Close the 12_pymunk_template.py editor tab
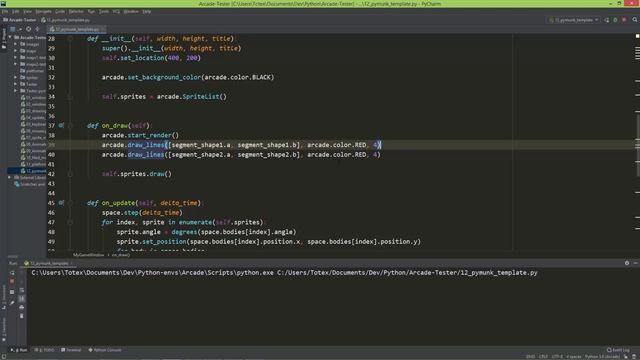640x360 pixels. pyautogui.click(x=103, y=29)
